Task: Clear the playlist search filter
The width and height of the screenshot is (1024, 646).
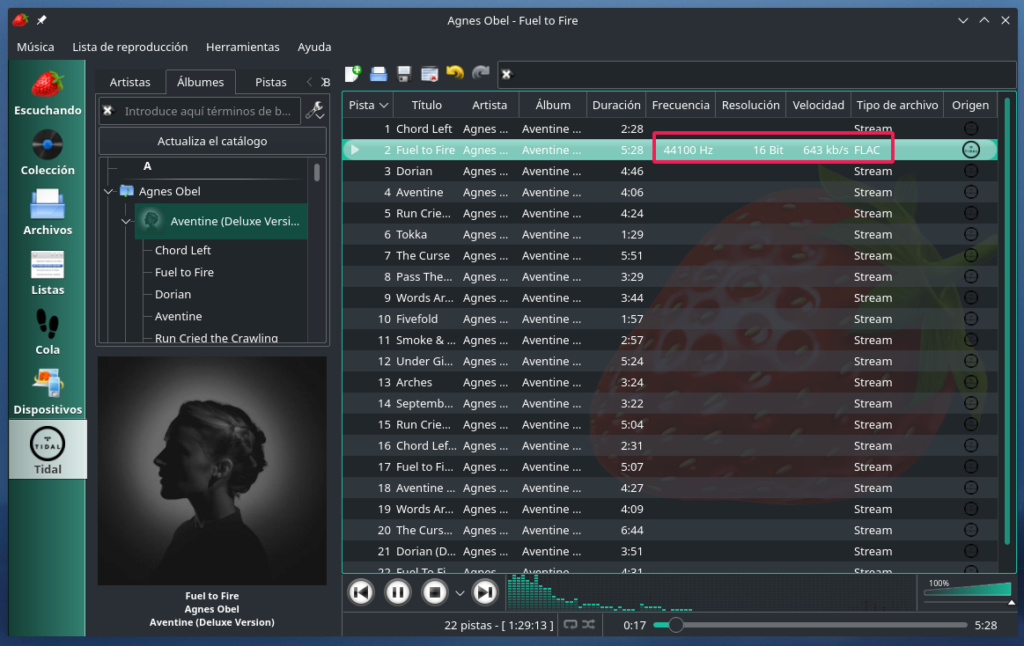Action: coord(506,74)
